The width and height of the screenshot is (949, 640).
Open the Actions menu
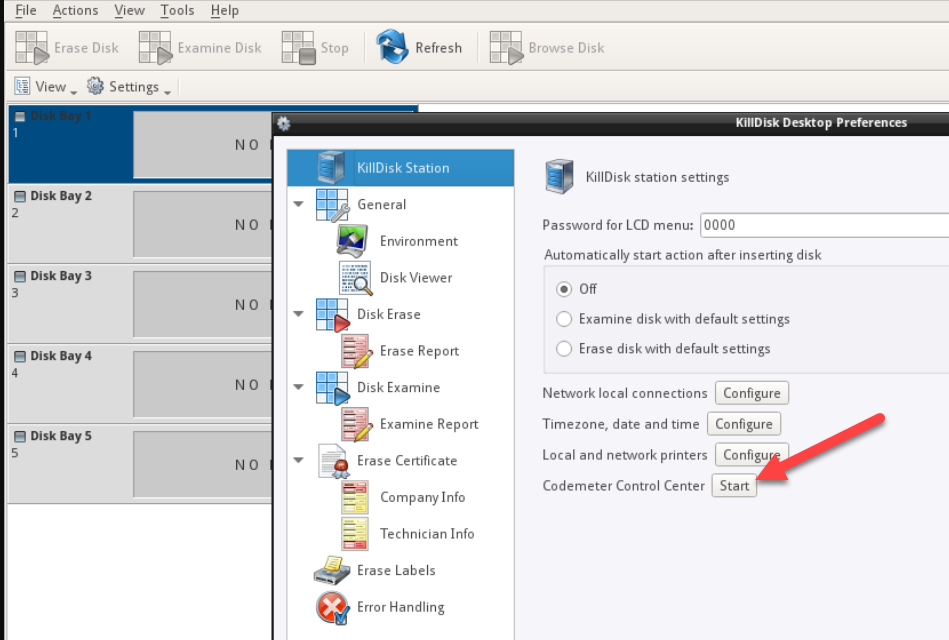75,10
